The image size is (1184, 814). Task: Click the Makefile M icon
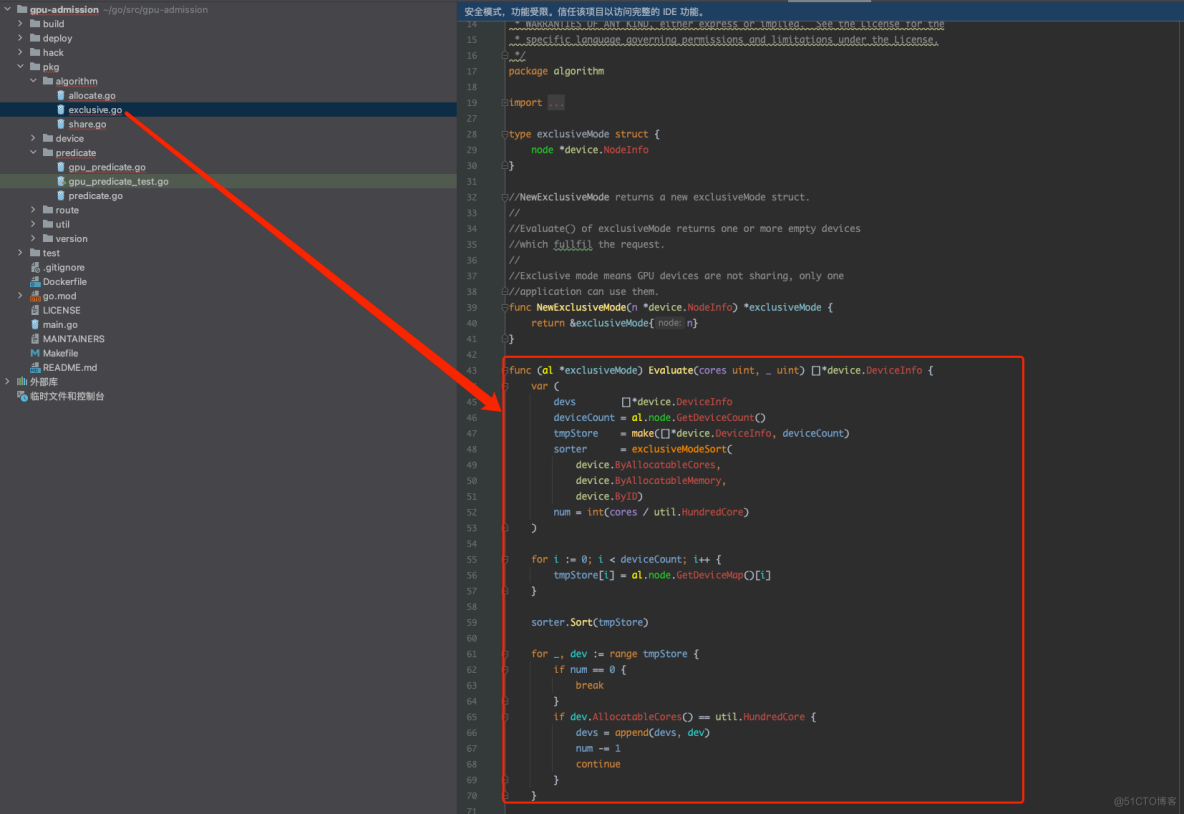(35, 353)
